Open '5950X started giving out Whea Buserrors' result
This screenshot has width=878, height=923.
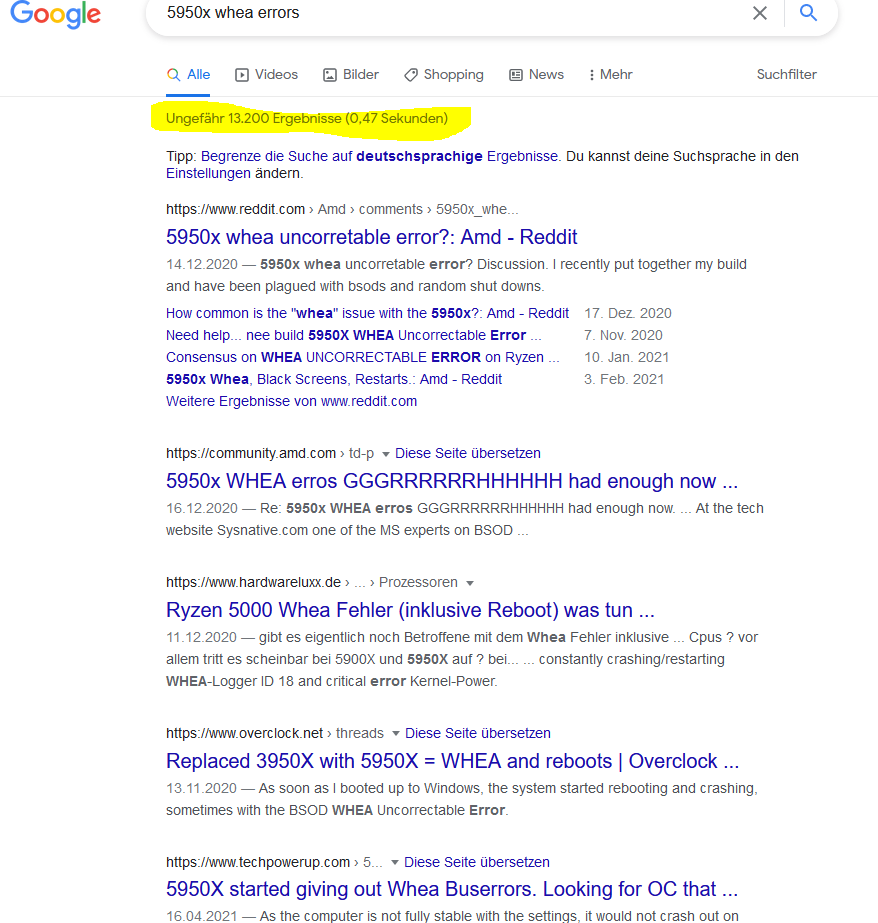[451, 889]
